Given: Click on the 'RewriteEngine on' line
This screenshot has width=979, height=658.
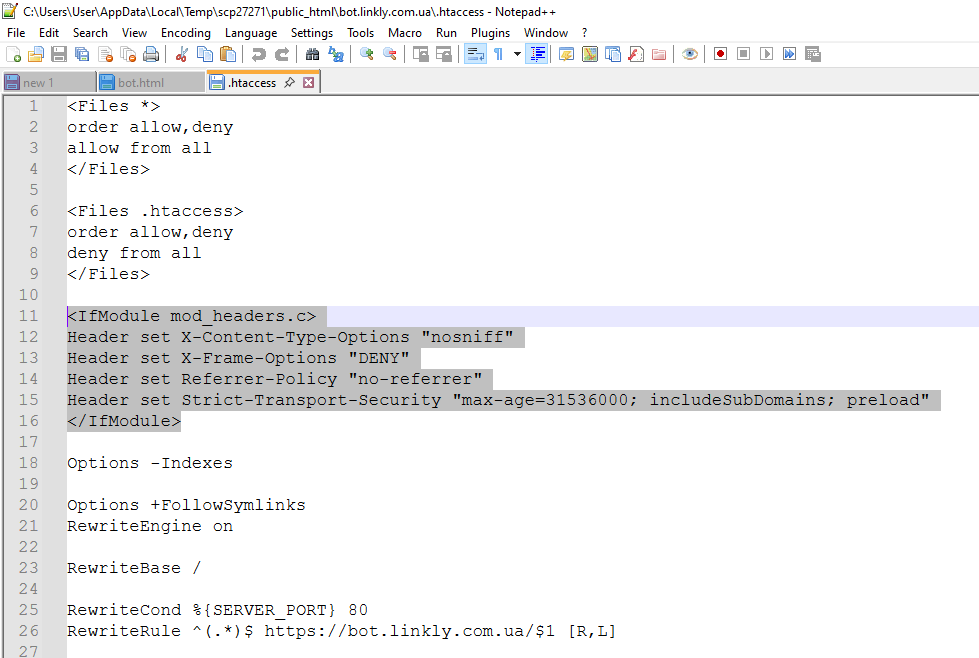Looking at the screenshot, I should click(150, 526).
